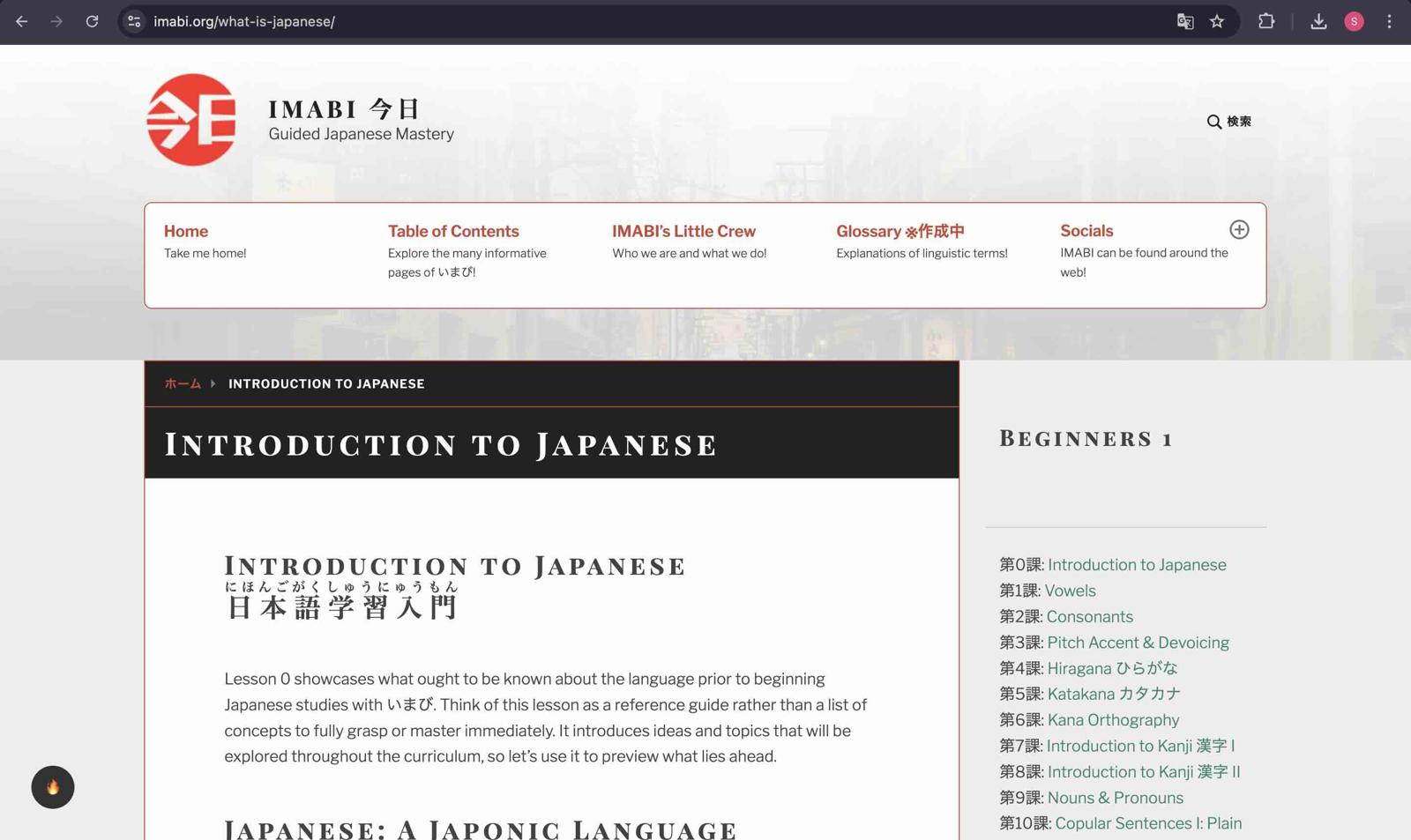Open site information in the address bar
1411x840 pixels.
133,21
